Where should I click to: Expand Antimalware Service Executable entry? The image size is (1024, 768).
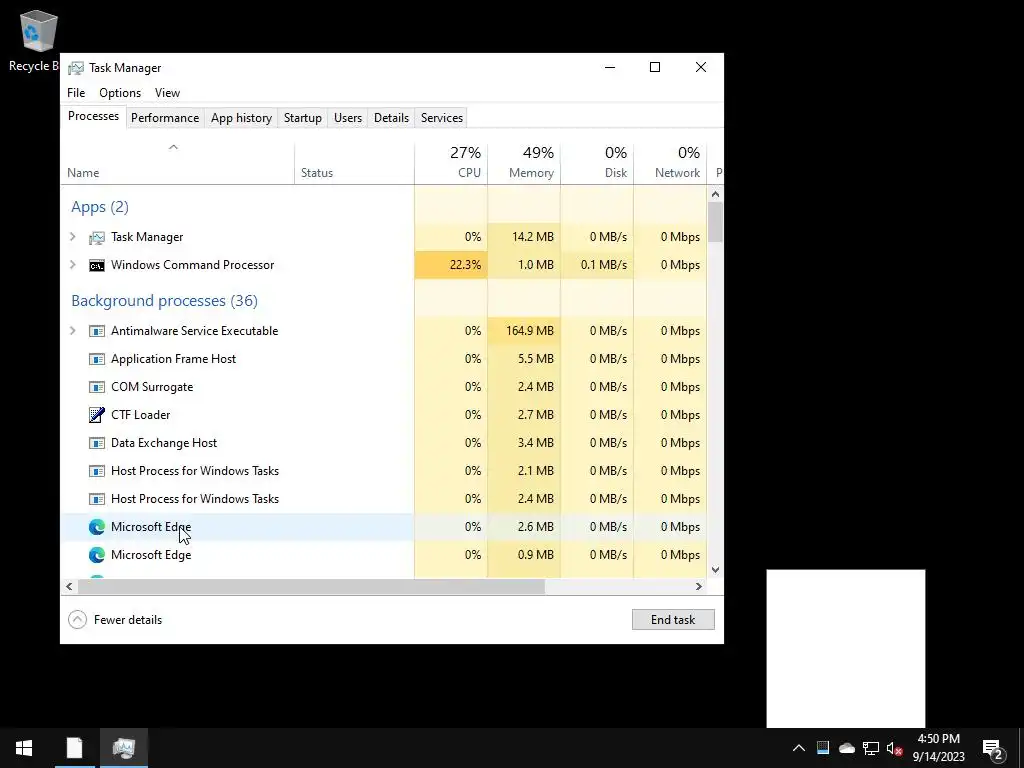[x=72, y=330]
